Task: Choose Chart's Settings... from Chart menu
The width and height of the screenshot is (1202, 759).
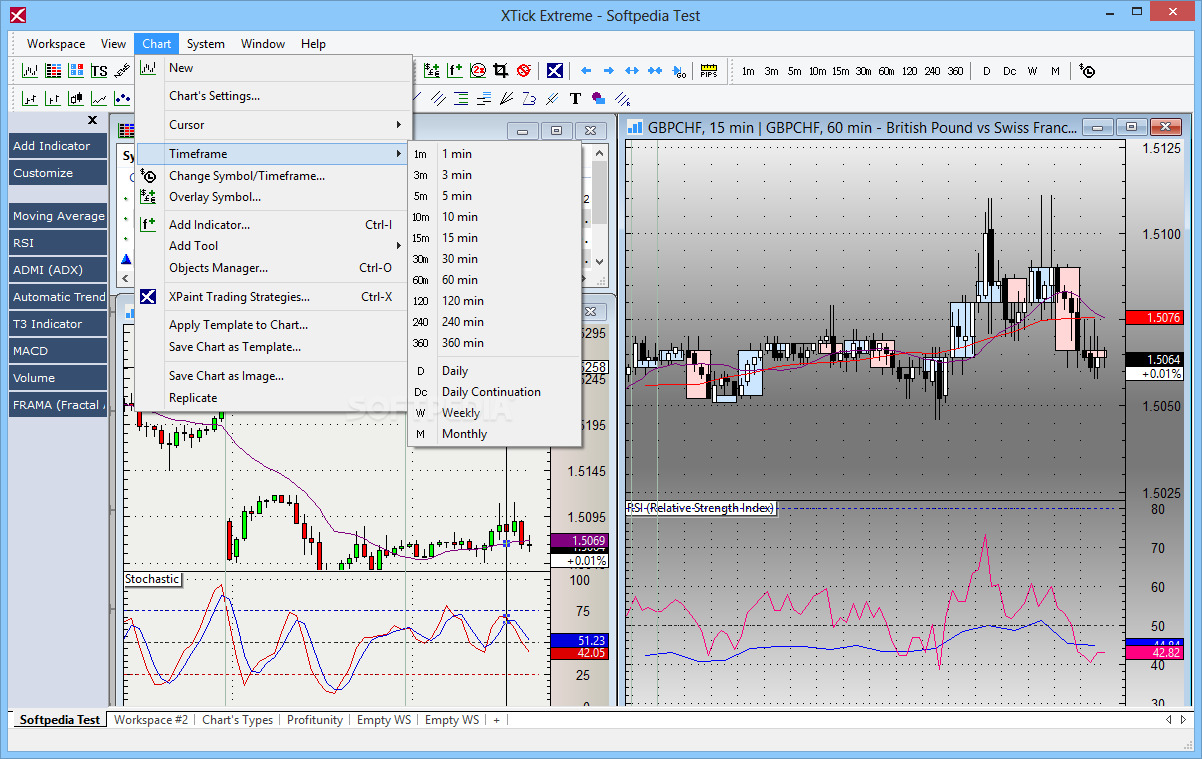Action: pyautogui.click(x=274, y=96)
